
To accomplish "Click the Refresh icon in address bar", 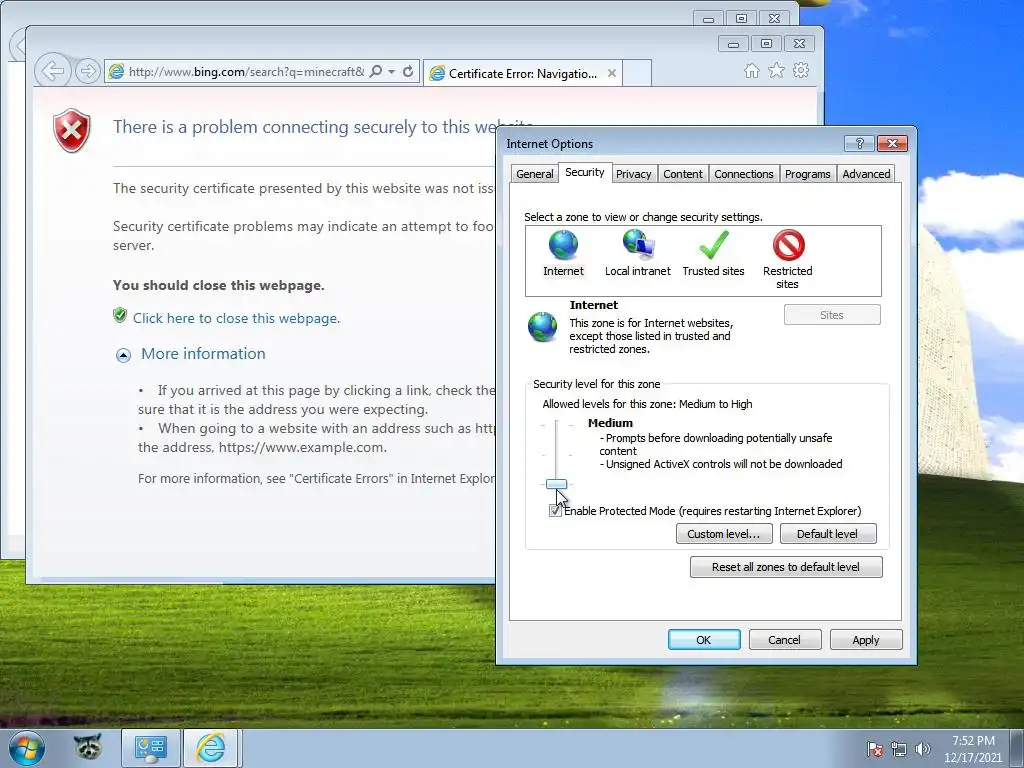I will (408, 71).
